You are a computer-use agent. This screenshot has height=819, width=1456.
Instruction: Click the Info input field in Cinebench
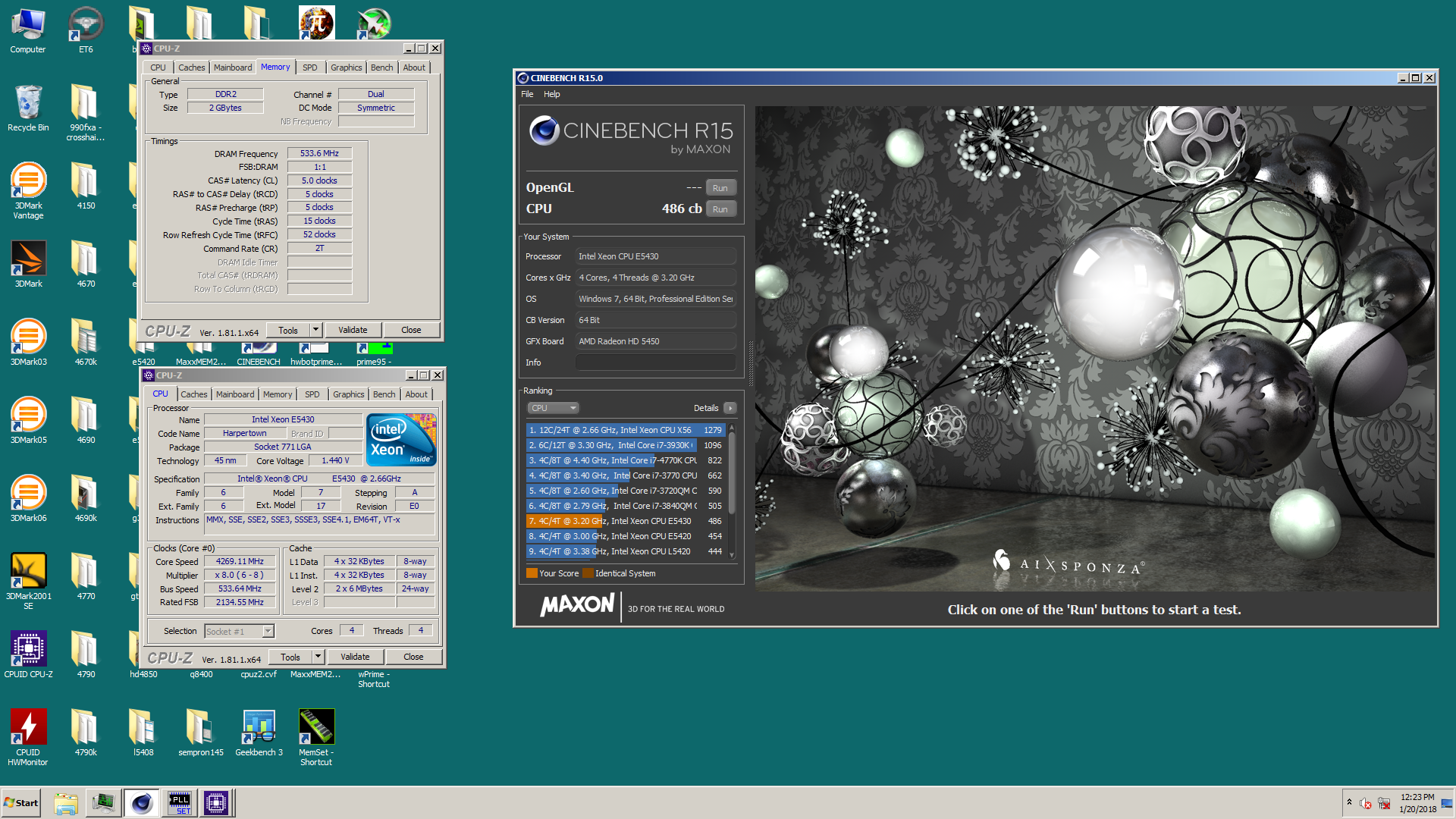655,362
